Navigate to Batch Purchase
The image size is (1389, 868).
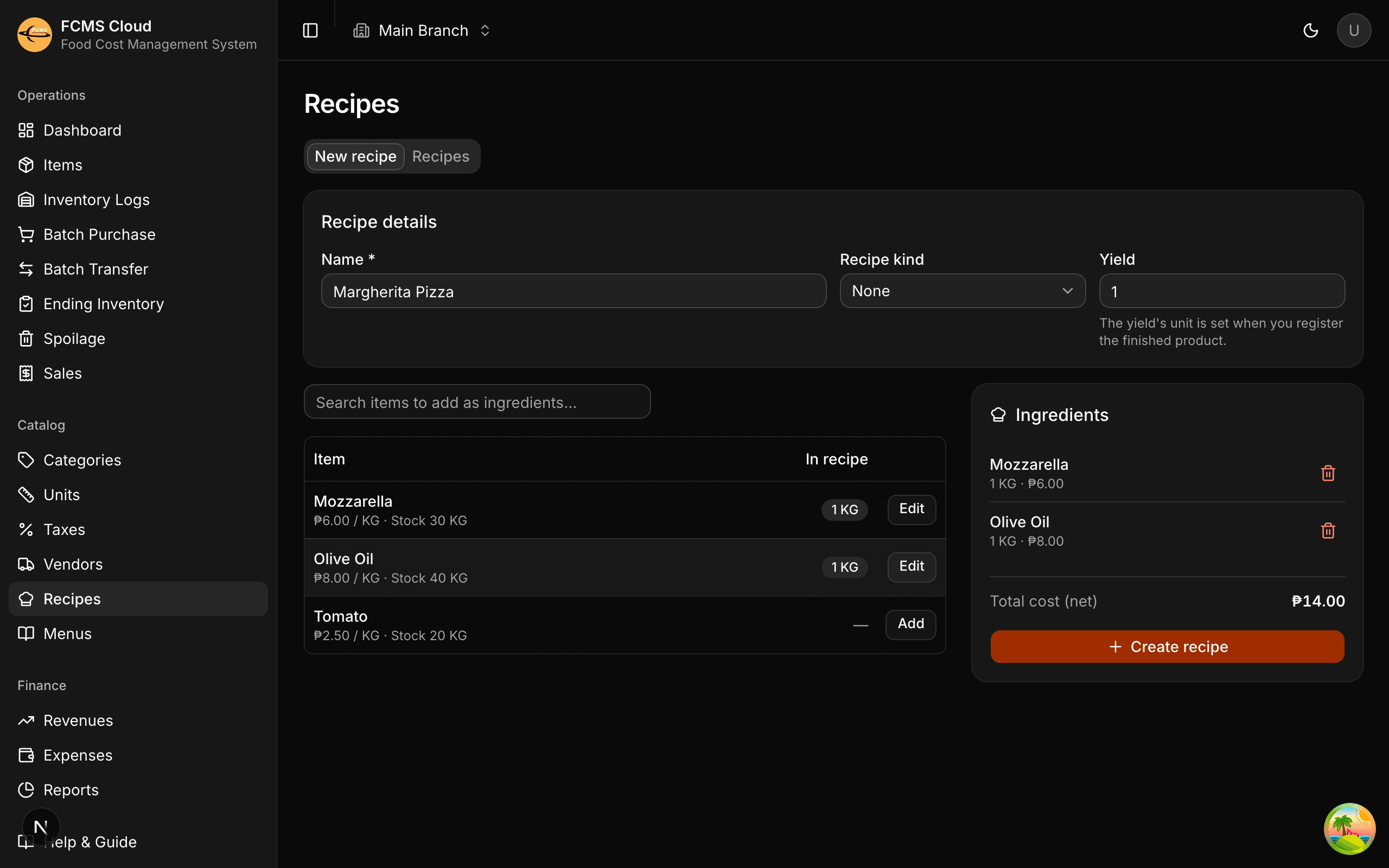(138, 234)
